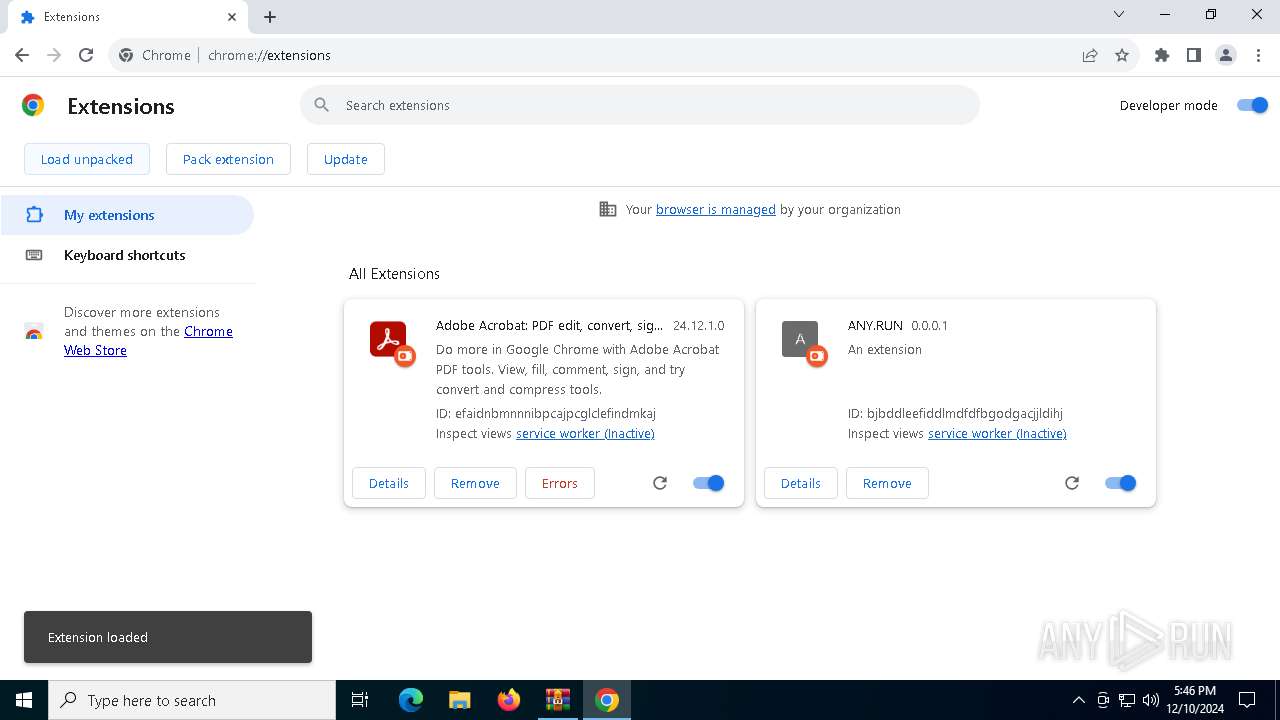Open WinRAR from taskbar
Viewport: 1280px width, 720px height.
tap(557, 700)
